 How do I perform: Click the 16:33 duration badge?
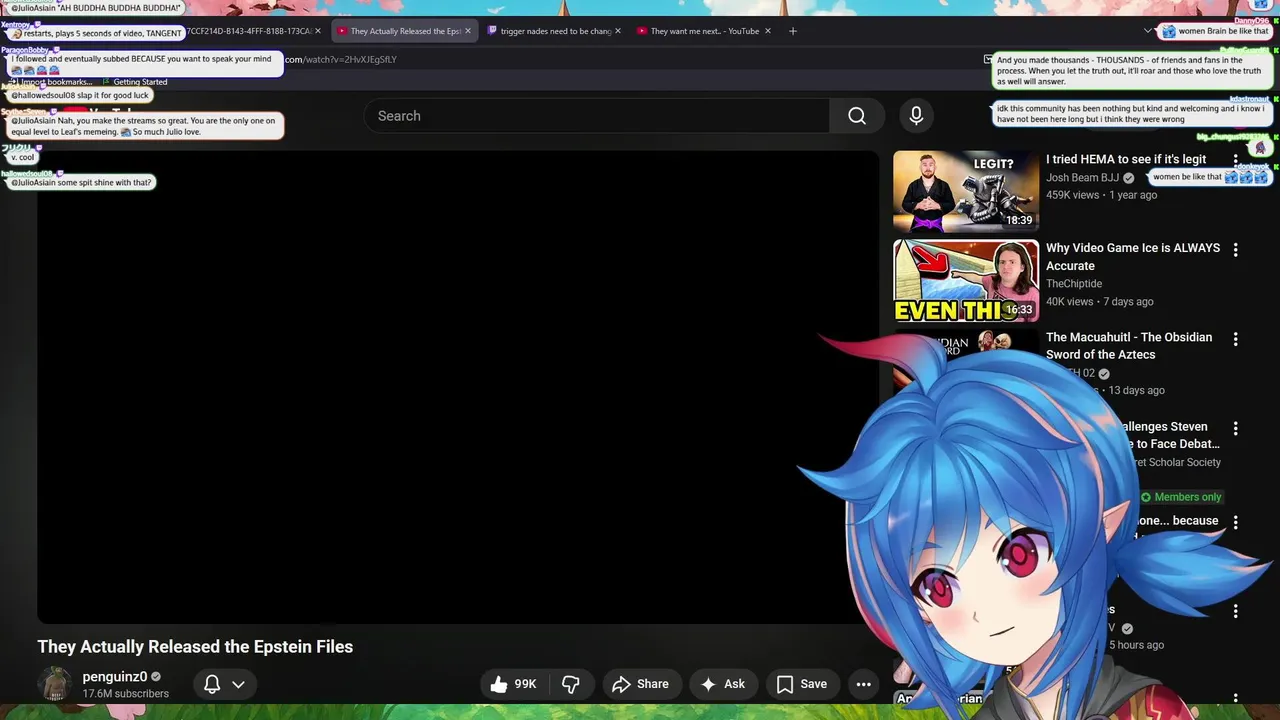pyautogui.click(x=1019, y=310)
